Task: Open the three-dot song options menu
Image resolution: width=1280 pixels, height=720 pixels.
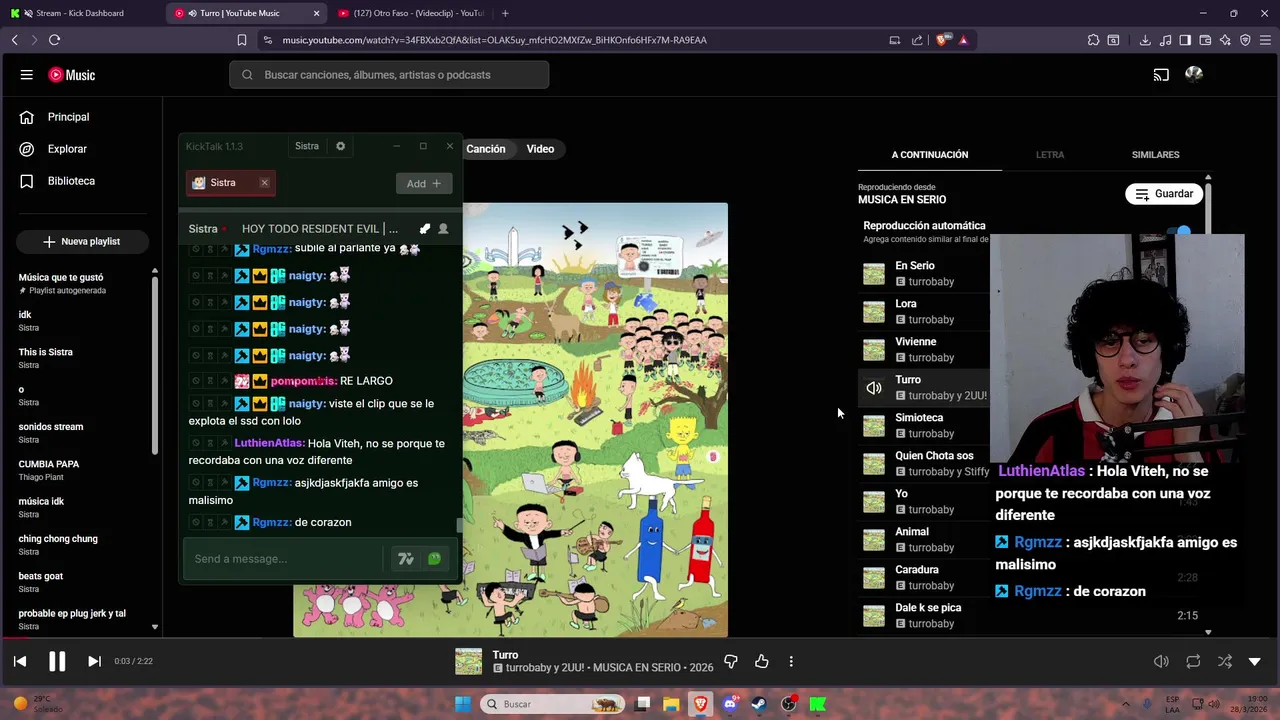Action: [791, 661]
